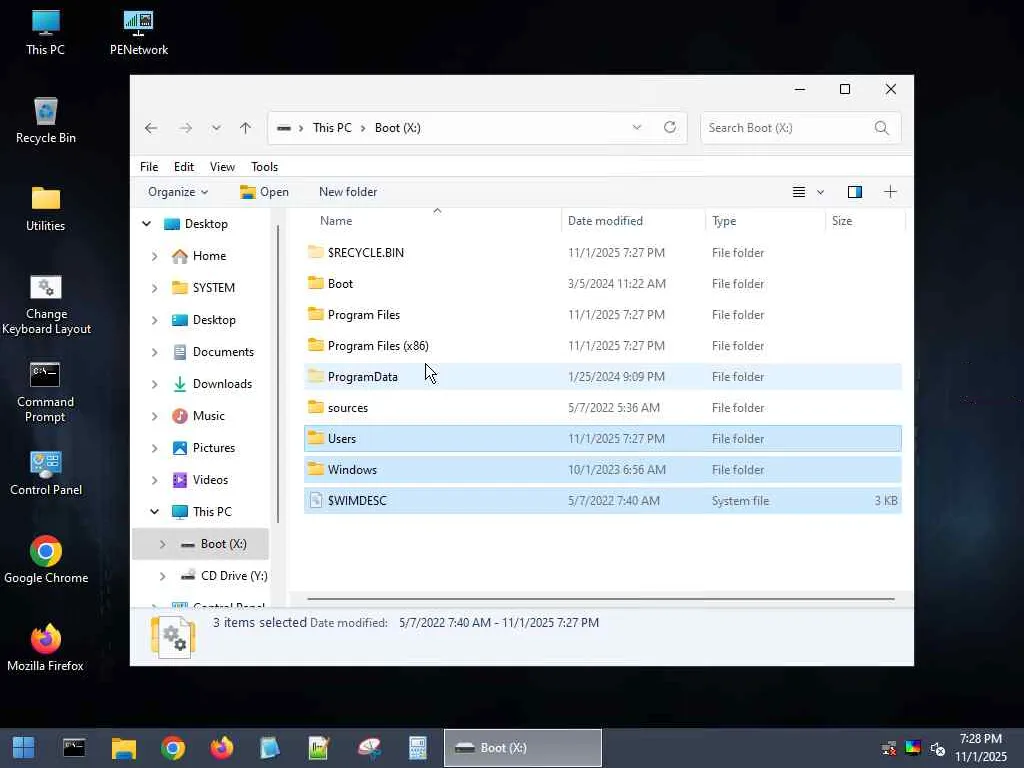Image resolution: width=1024 pixels, height=768 pixels.
Task: Click the Open toolbar button
Action: (x=264, y=192)
